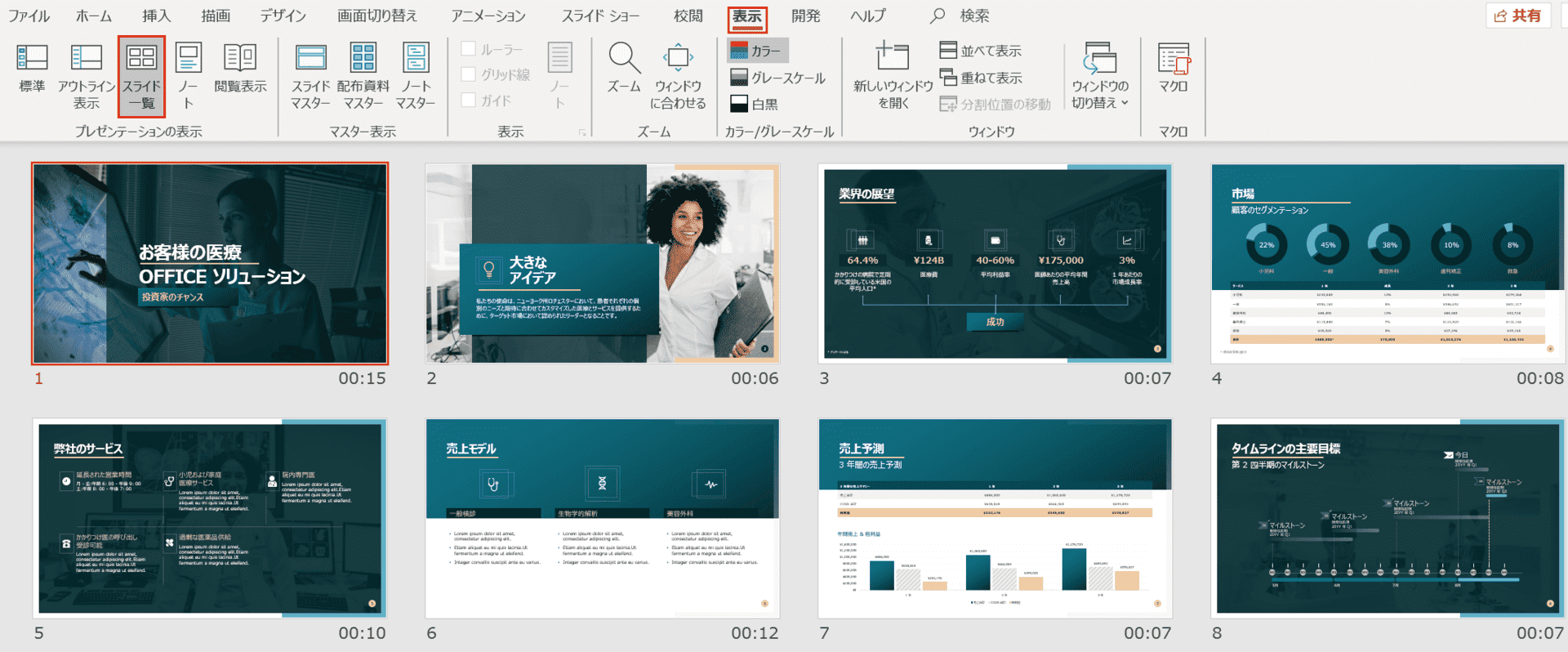
Task: Select slide 4 市場 thumbnail
Action: (x=1388, y=263)
